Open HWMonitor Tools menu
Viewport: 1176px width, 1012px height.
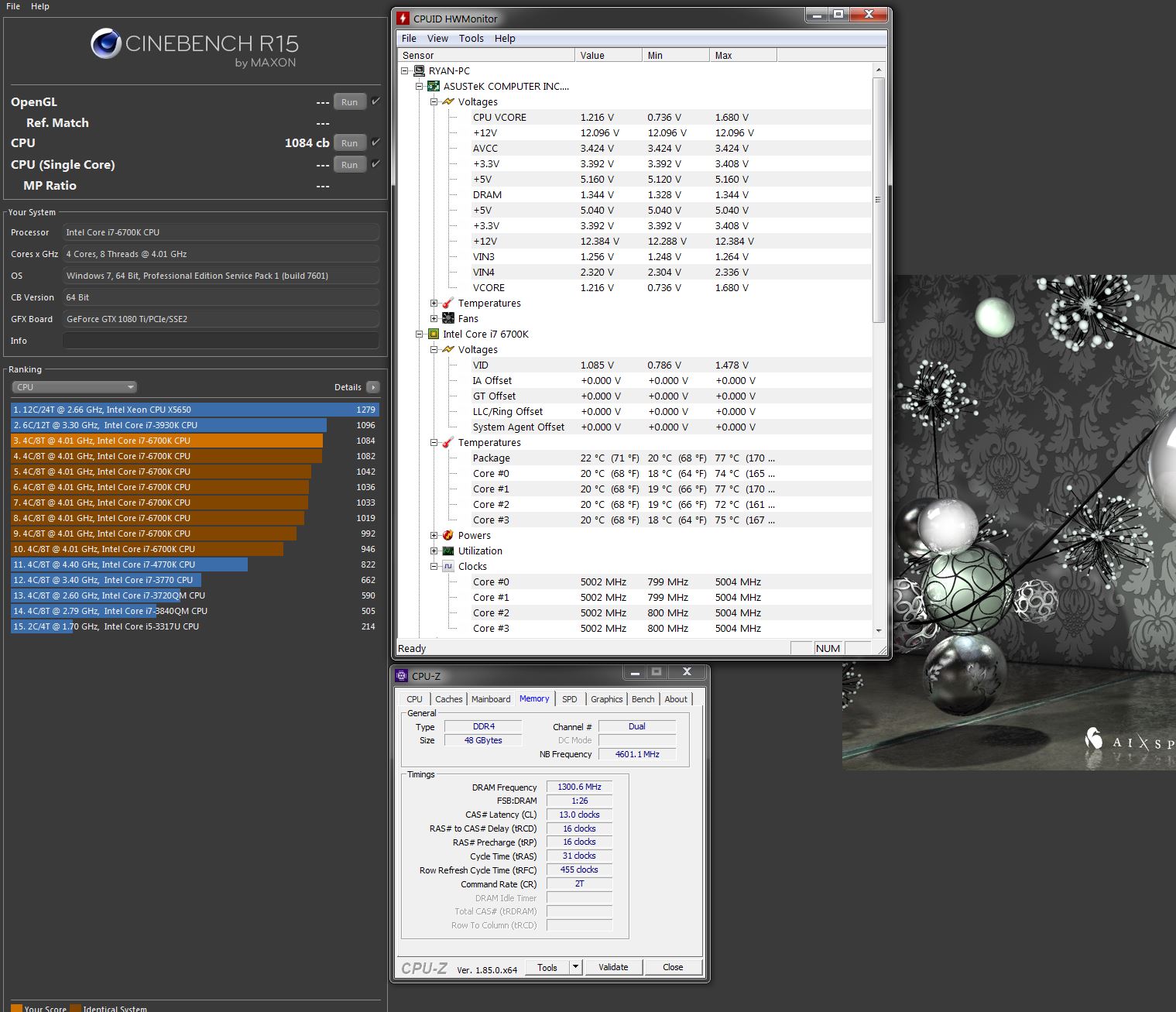tap(471, 38)
